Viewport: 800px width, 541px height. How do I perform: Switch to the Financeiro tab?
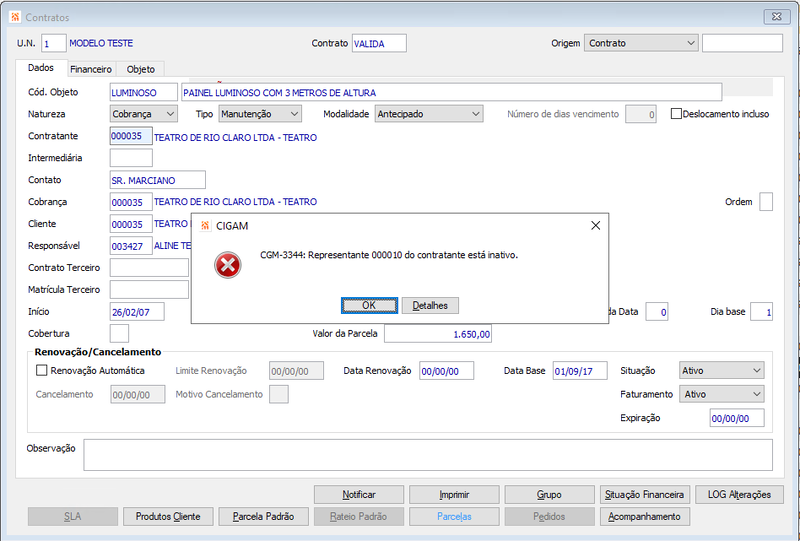tap(91, 69)
